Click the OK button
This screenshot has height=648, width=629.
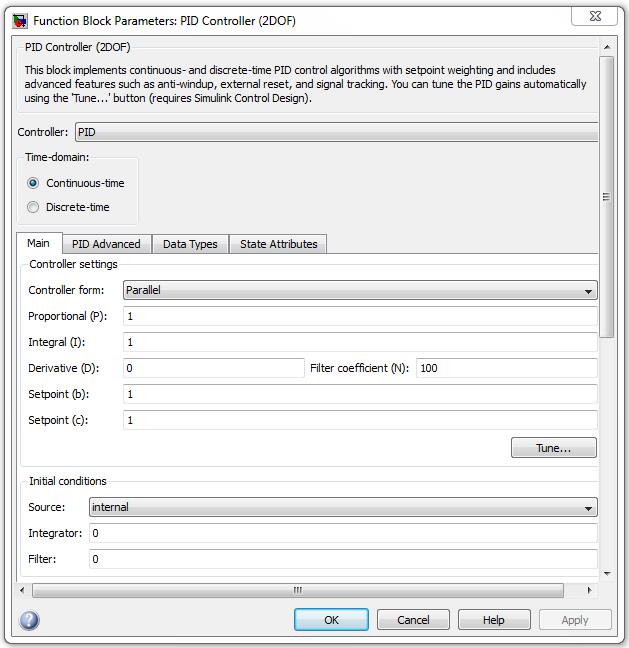[x=331, y=620]
